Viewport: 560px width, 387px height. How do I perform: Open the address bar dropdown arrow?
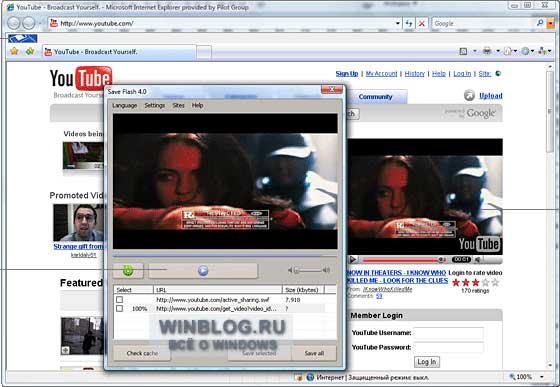[398, 24]
